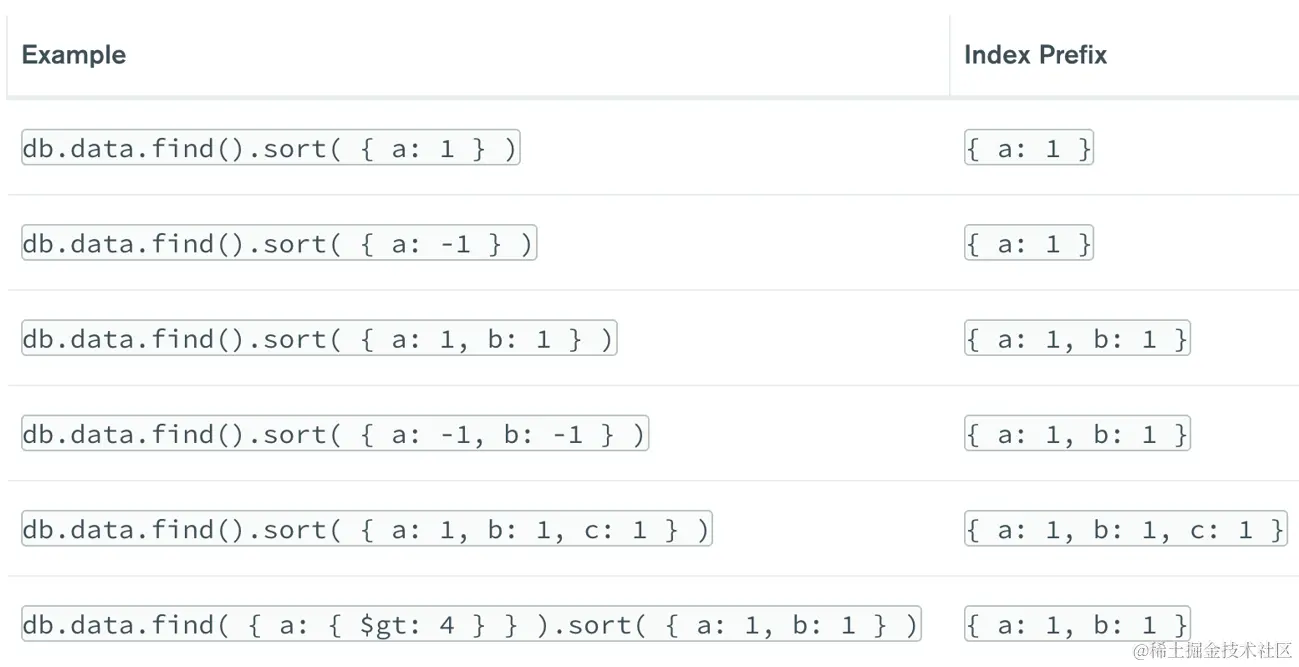Click the index prefix beside the sort a: -1 example

click(1028, 244)
